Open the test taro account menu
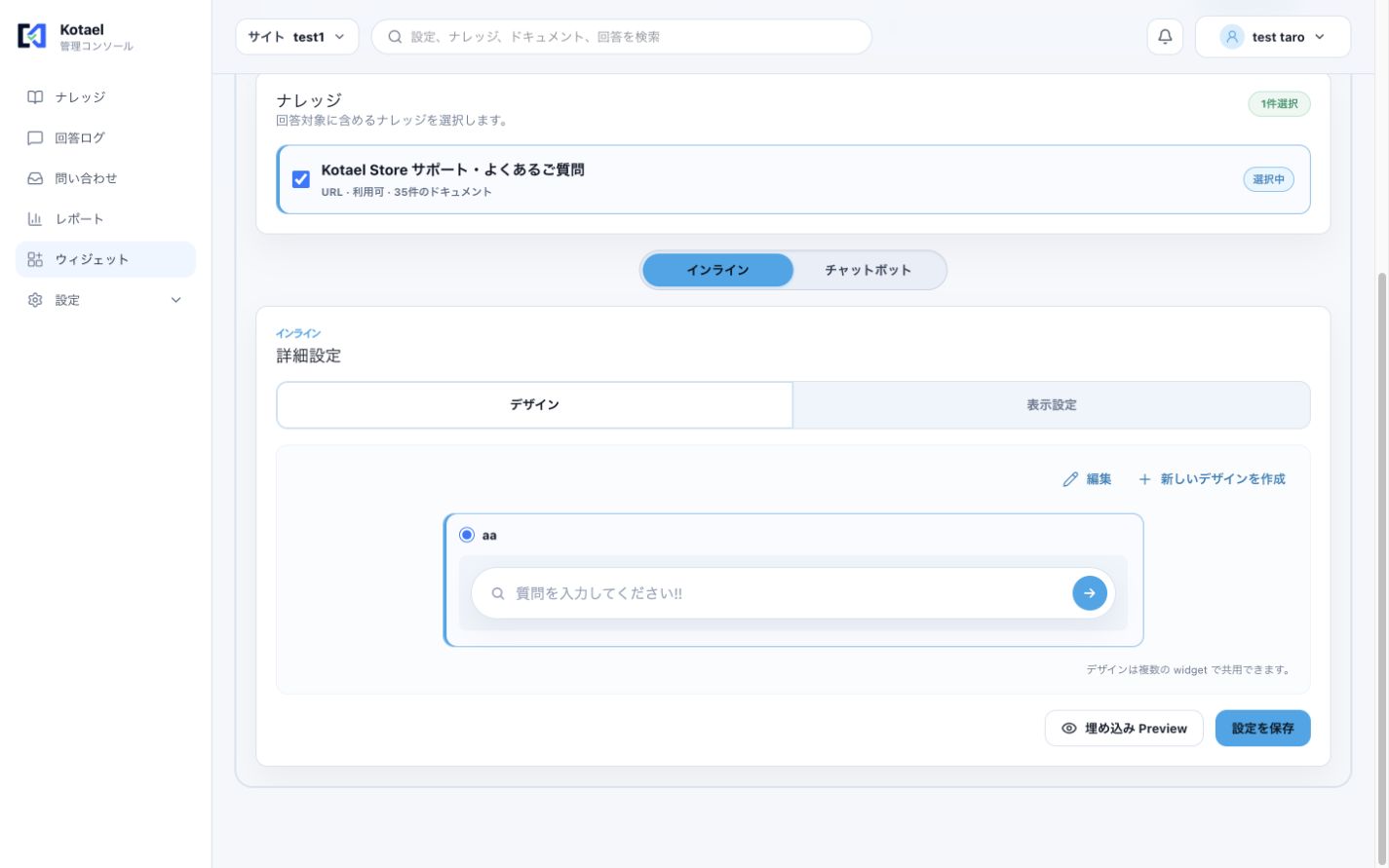 coord(1273,37)
